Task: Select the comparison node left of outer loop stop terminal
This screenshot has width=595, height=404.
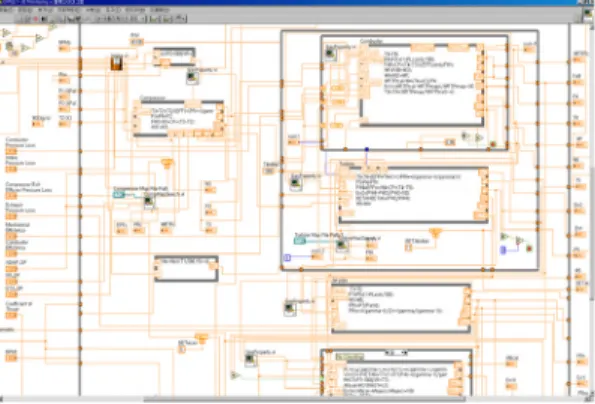Action: [519, 241]
